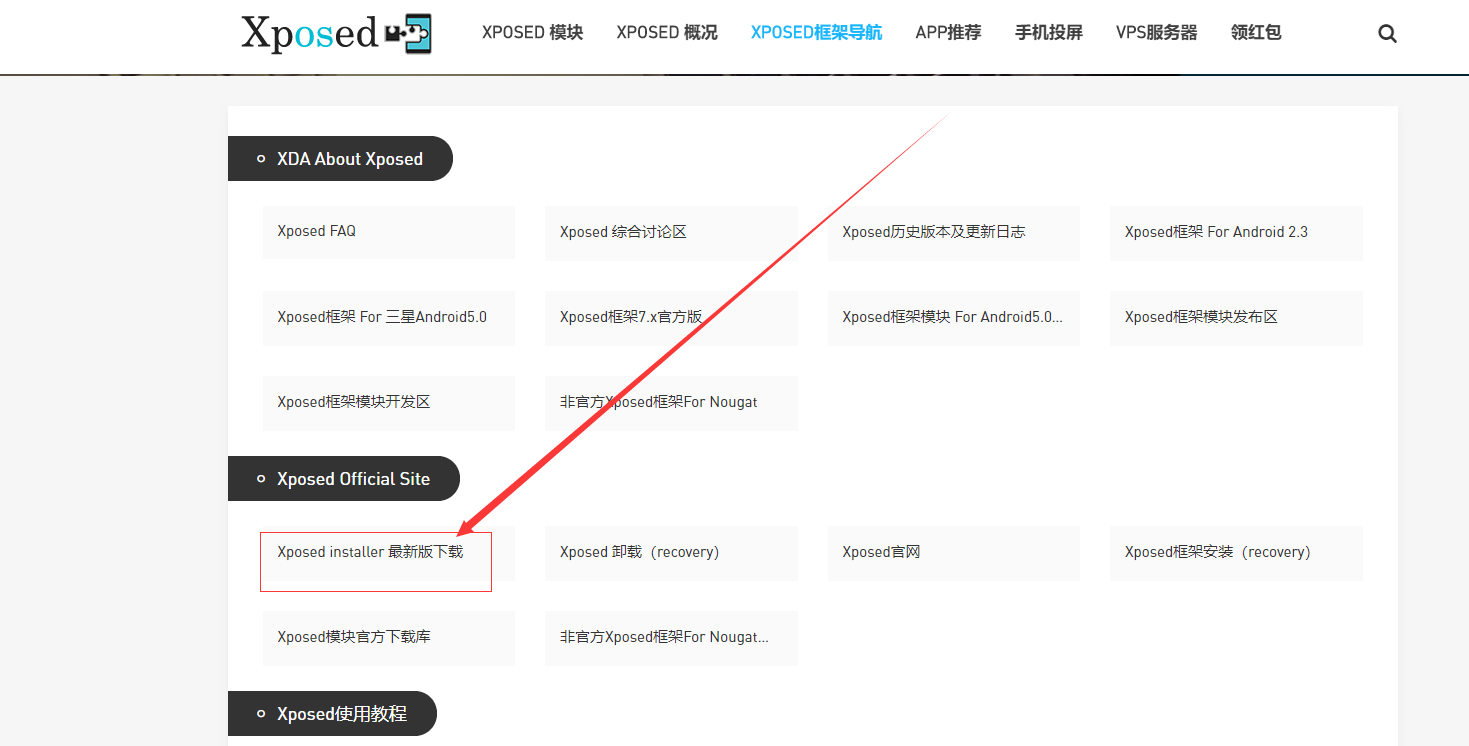Open 非官方Xposed框架For Nougat link under XDA
Screen dimensions: 1469x746
[671, 403]
